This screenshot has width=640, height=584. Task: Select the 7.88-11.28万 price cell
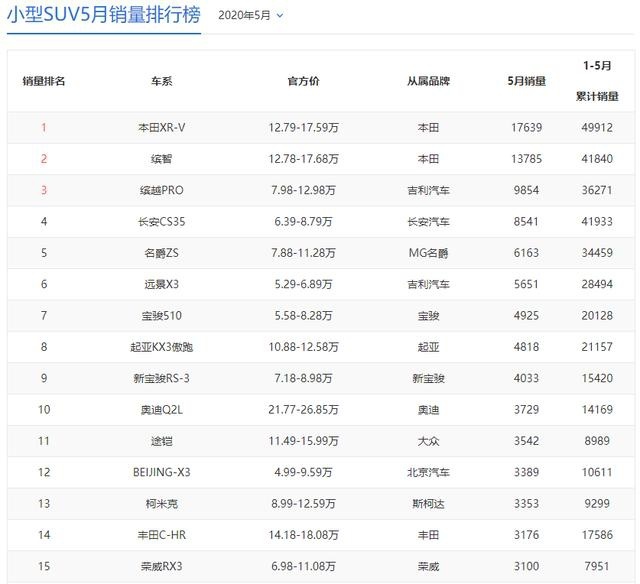[x=303, y=253]
